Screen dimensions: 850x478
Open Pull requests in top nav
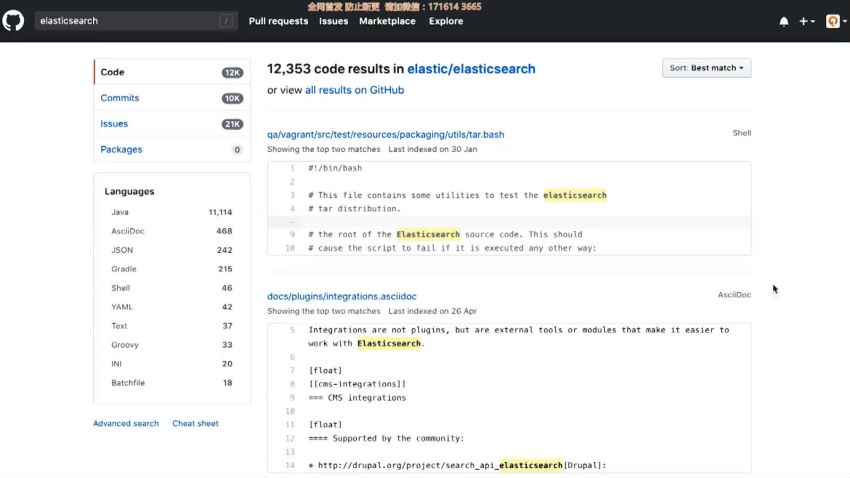pyautogui.click(x=278, y=21)
